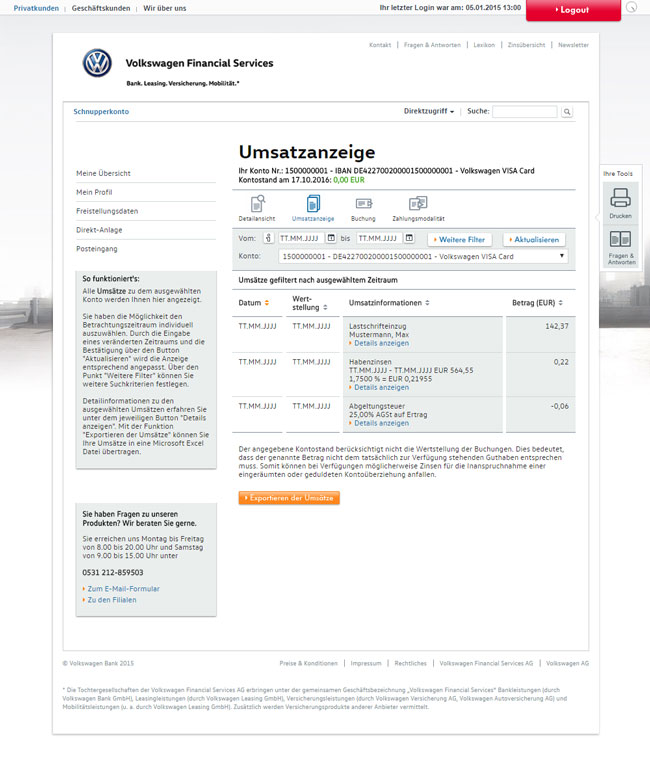Open Fragen & Antworten tools icon
The height and width of the screenshot is (762, 650).
coord(620,239)
